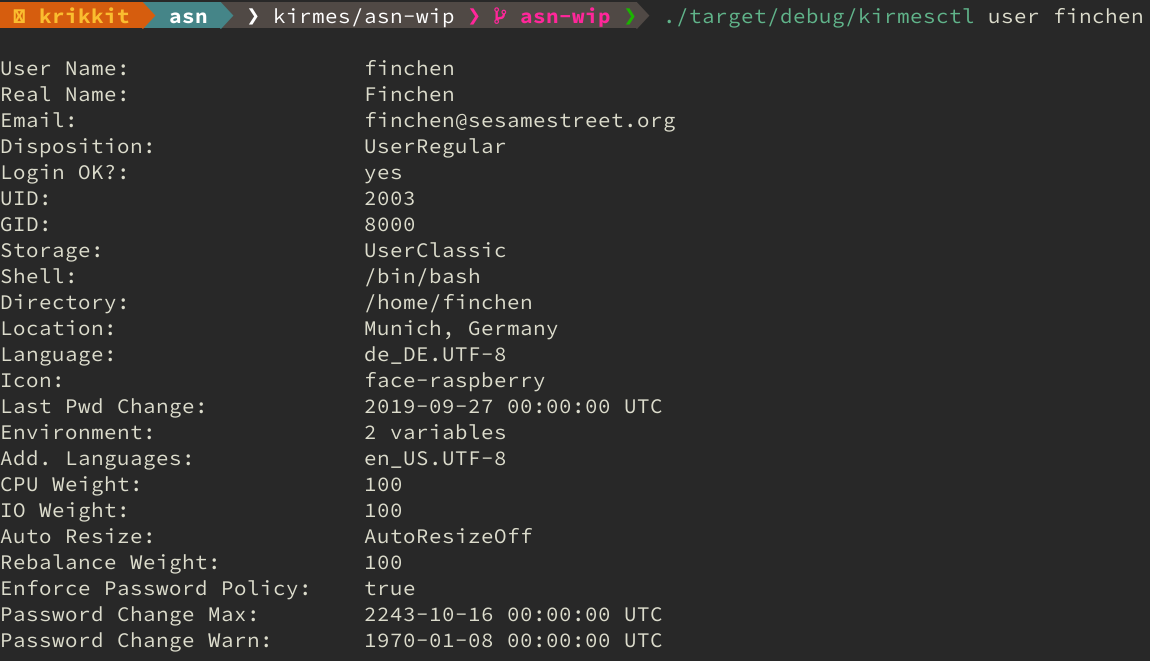
Task: Click the ./target/debug/kirmesctl command text
Action: pyautogui.click(x=819, y=16)
